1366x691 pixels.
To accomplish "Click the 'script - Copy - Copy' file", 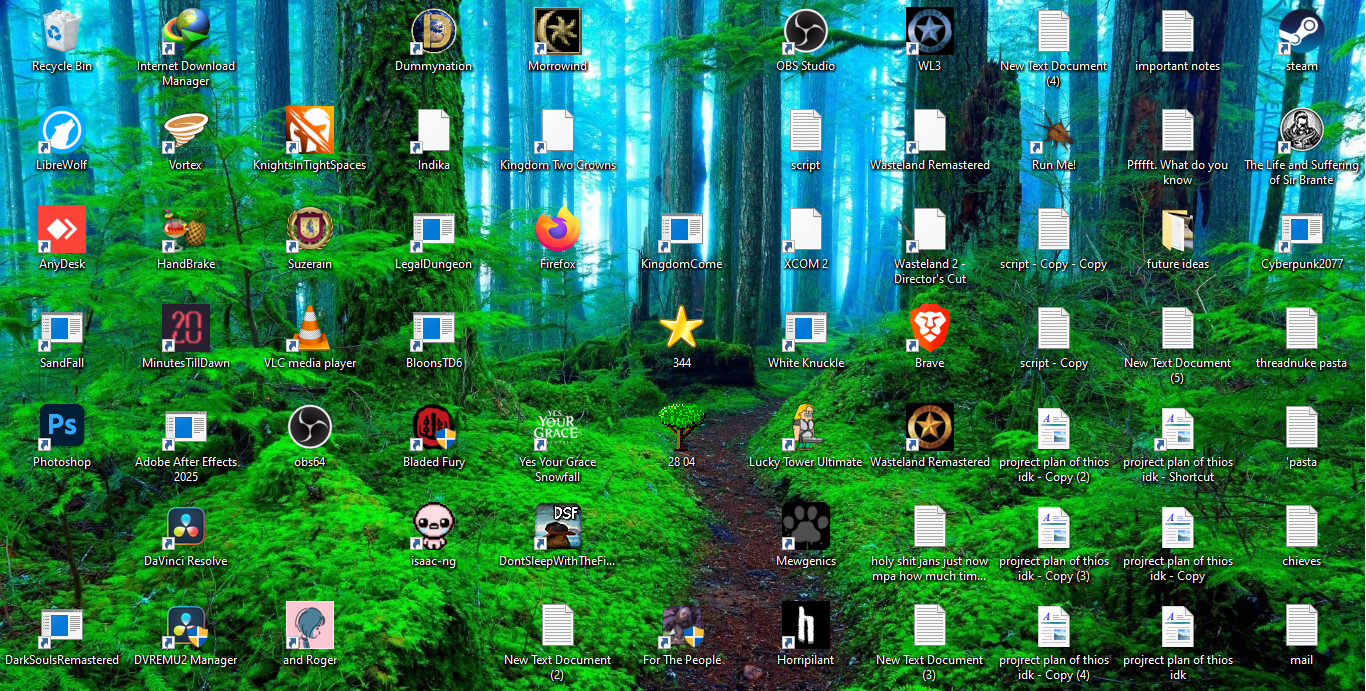I will click(x=1054, y=229).
